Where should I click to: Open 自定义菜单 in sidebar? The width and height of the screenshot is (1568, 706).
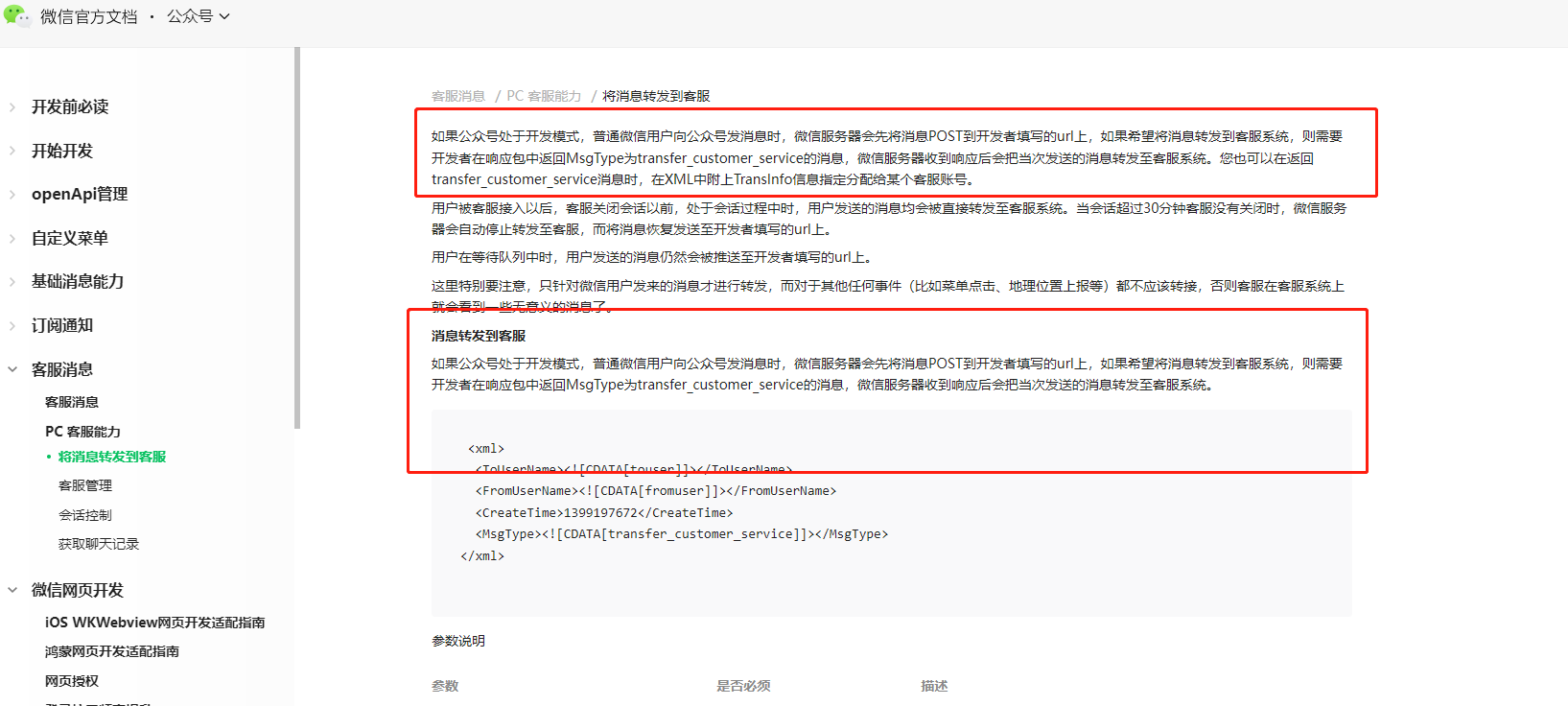(70, 238)
